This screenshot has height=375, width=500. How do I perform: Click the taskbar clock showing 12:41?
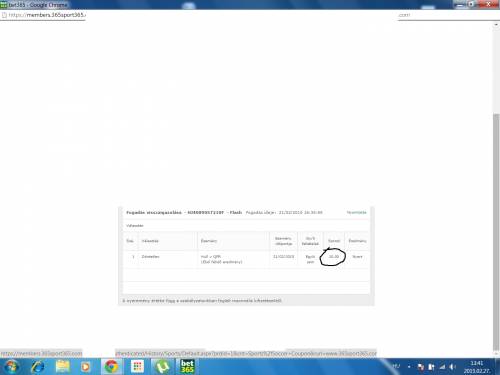[477, 367]
